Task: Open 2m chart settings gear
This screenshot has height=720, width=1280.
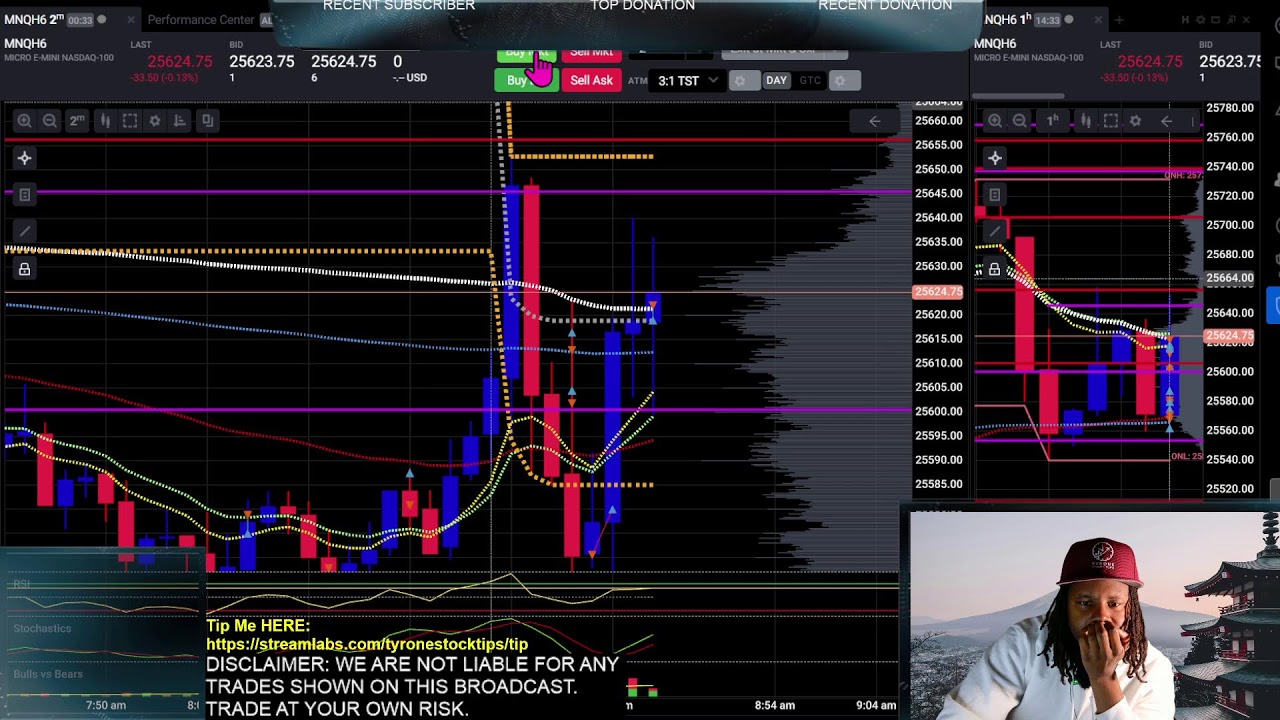Action: pyautogui.click(x=155, y=120)
